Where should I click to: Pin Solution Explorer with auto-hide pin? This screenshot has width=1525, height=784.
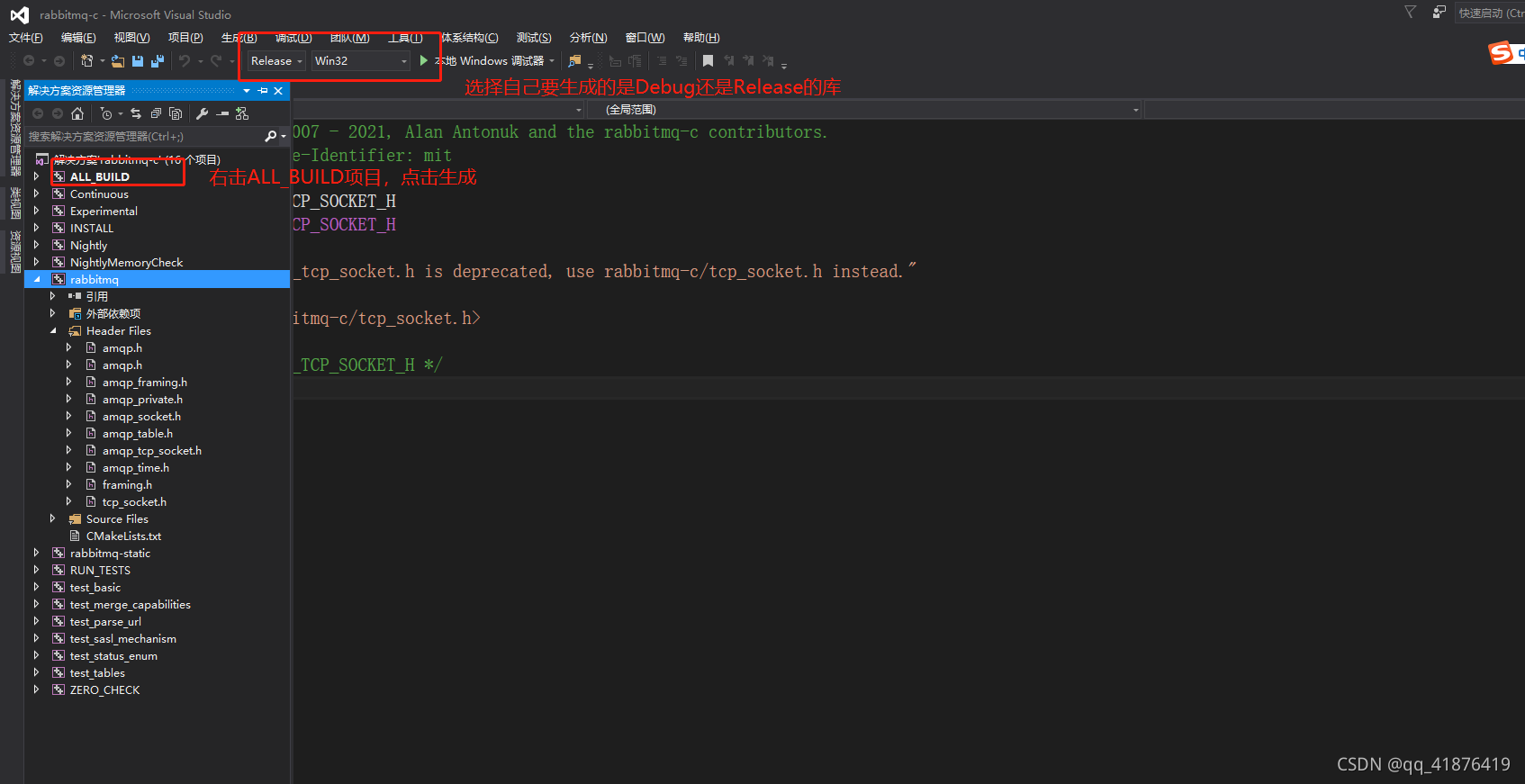263,91
